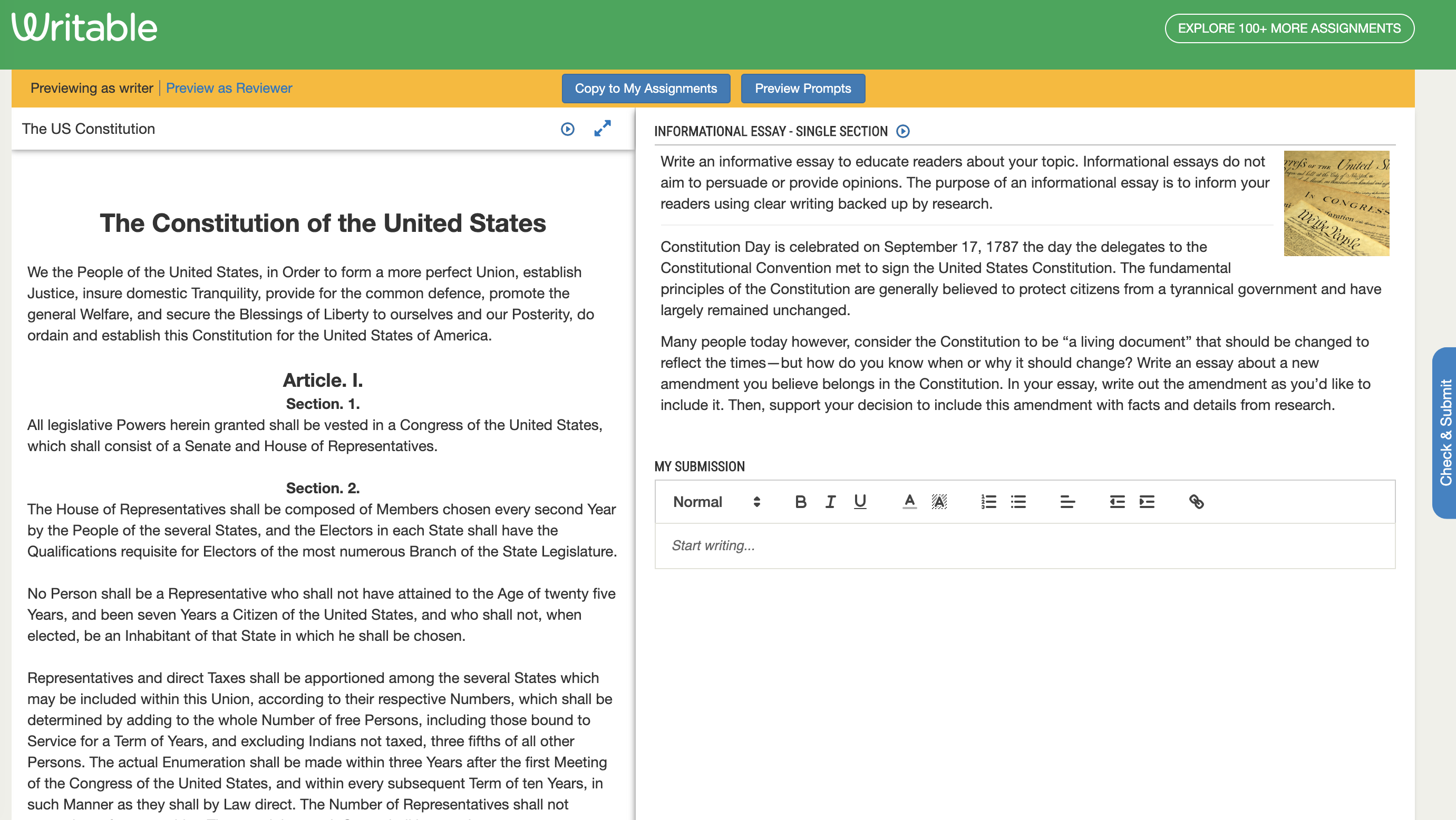The height and width of the screenshot is (820, 1456).
Task: Open the text color picker
Action: click(x=909, y=502)
